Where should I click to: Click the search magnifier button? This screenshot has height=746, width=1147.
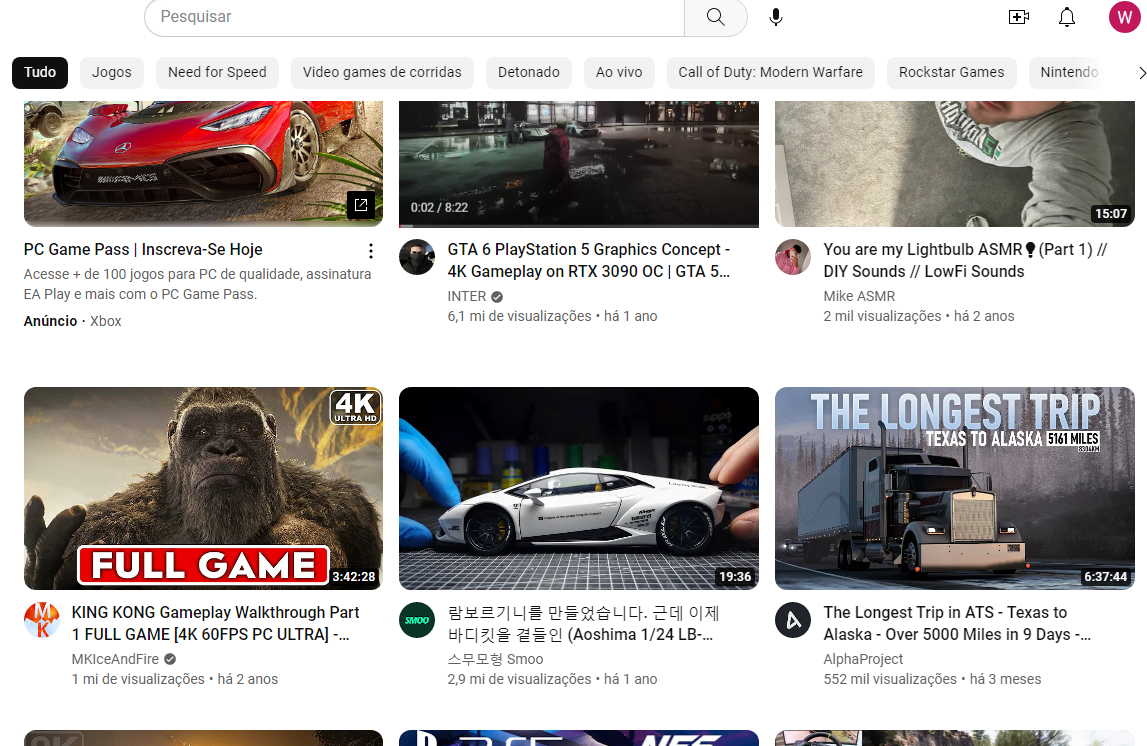(715, 17)
